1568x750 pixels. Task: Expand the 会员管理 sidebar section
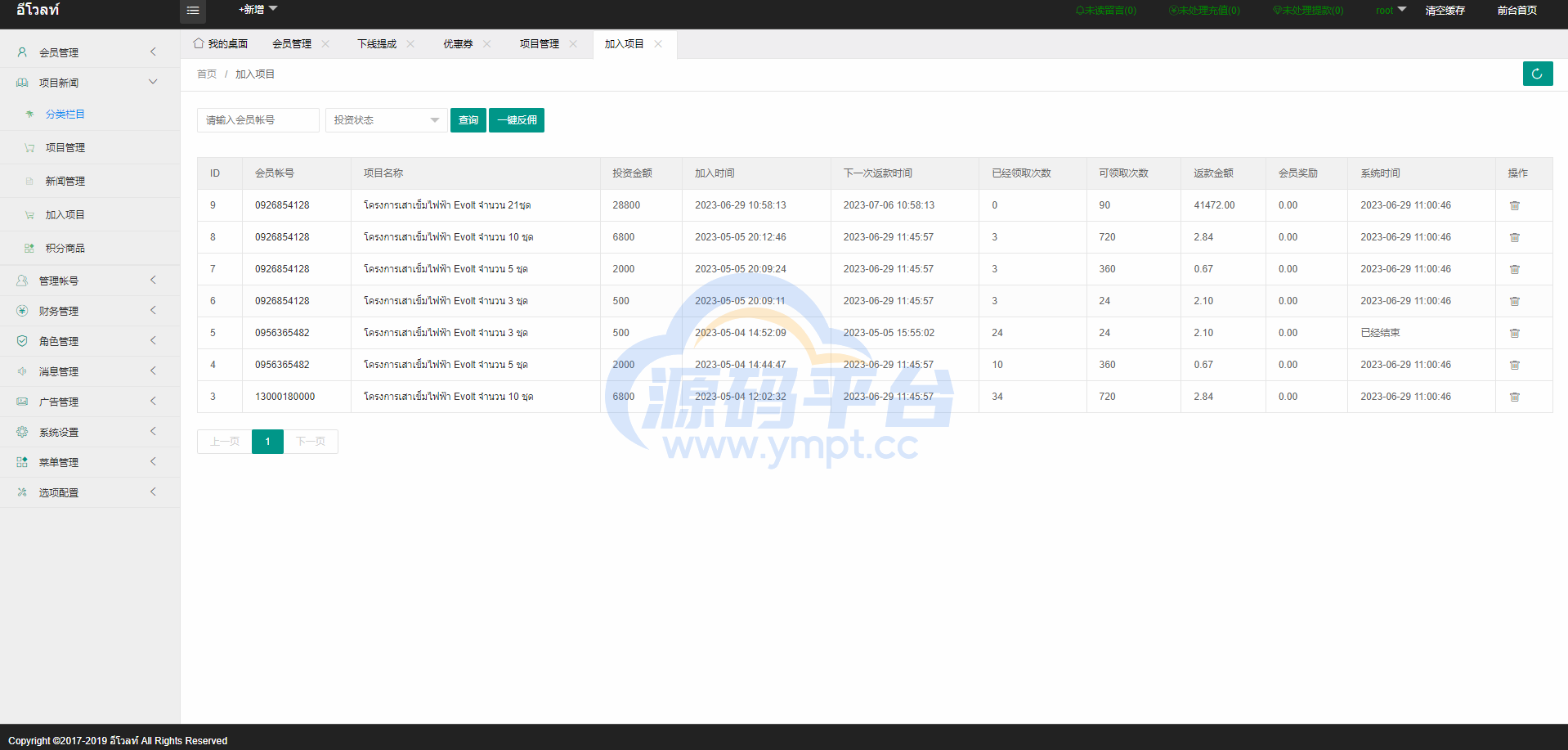coord(153,52)
